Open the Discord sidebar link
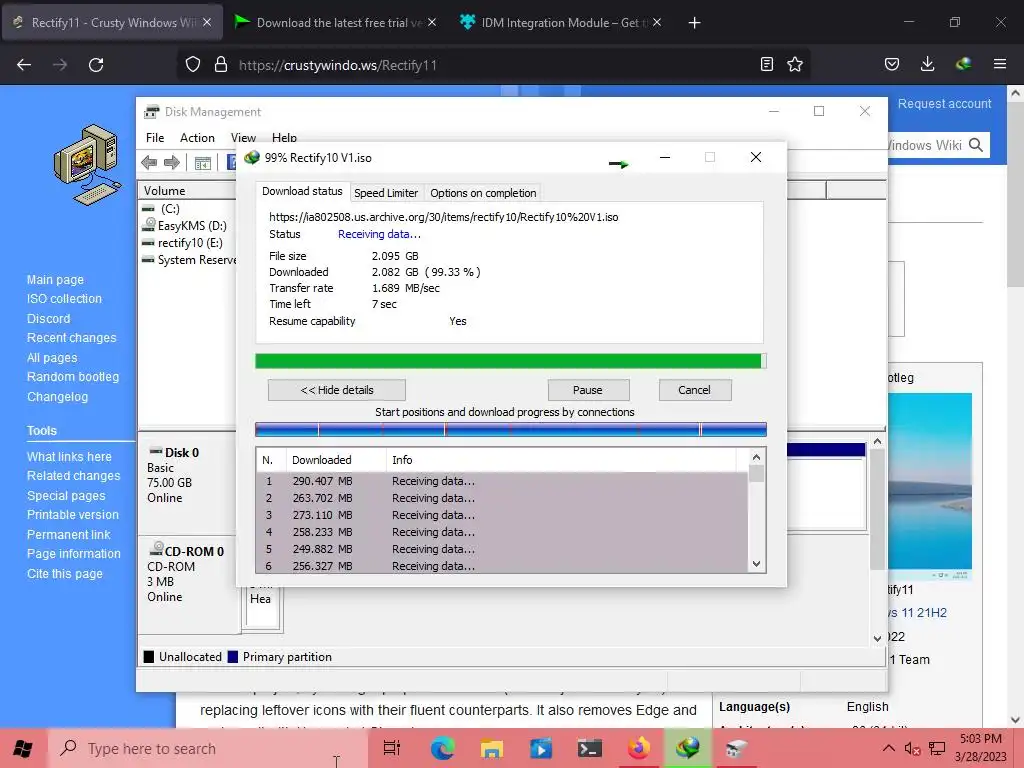Viewport: 1024px width, 768px height. 48,319
